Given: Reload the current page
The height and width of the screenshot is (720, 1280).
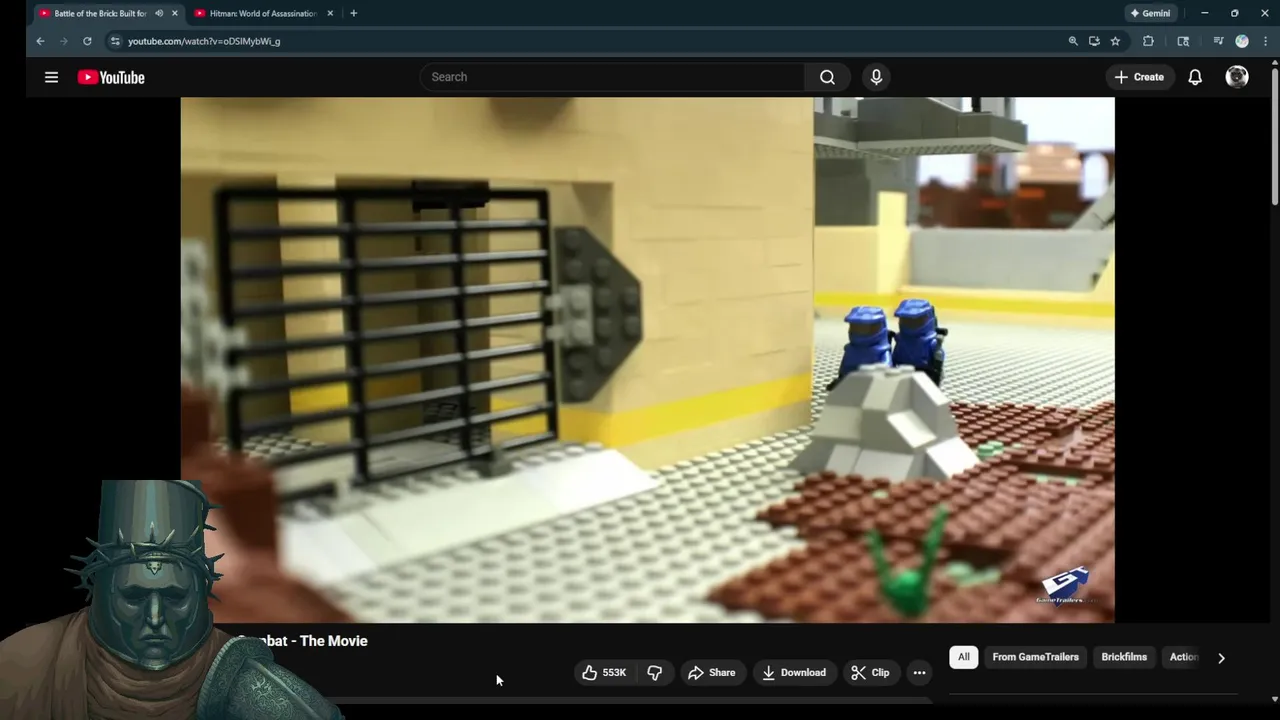Looking at the screenshot, I should click(87, 41).
